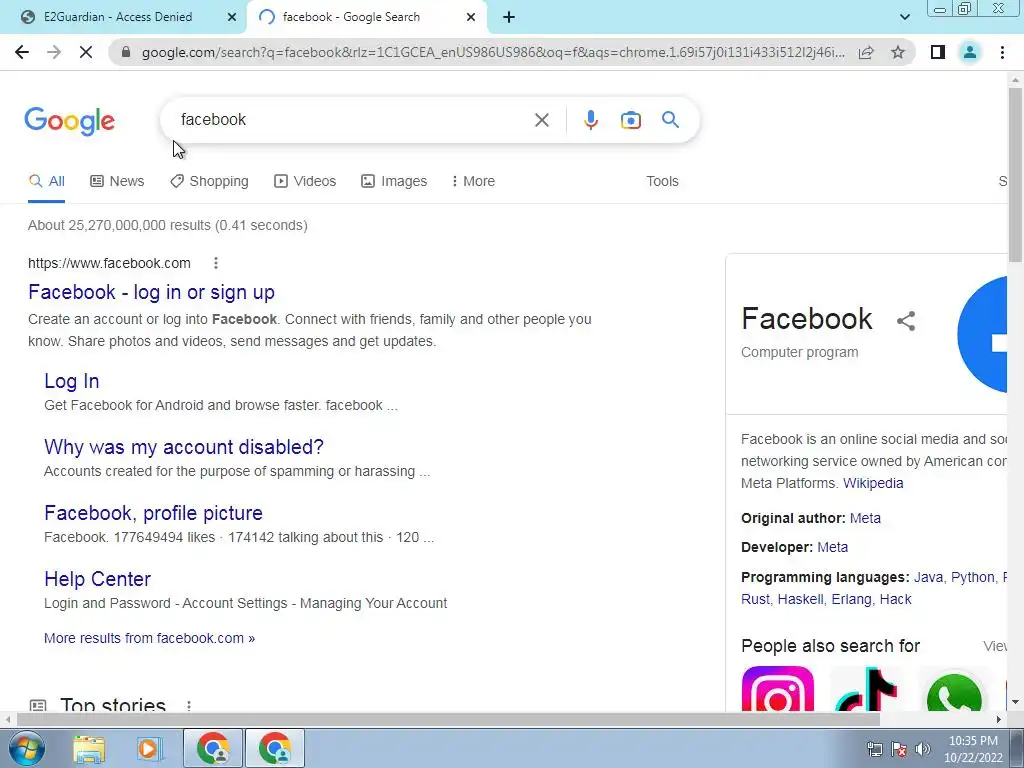Open the browser side panel icon
The width and height of the screenshot is (1024, 768).
pyautogui.click(x=938, y=52)
